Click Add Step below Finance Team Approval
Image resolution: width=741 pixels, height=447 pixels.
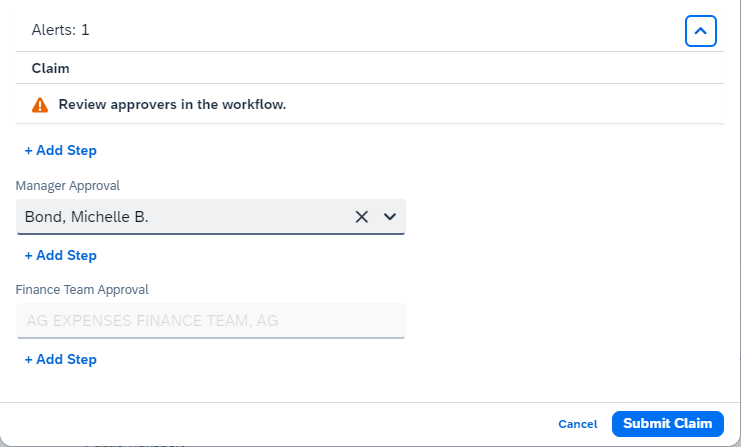60,360
